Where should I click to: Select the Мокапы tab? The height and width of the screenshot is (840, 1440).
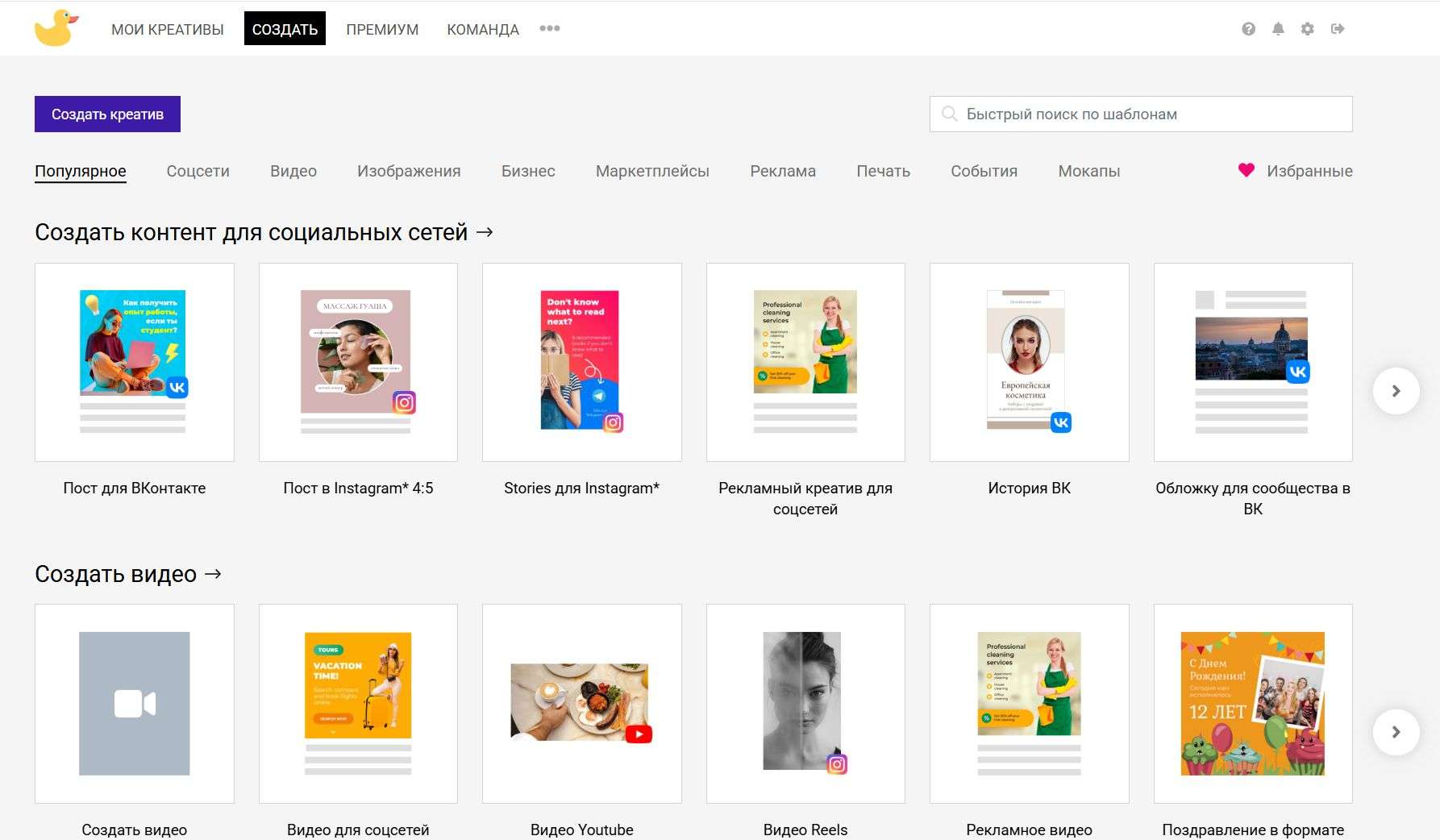point(1088,171)
